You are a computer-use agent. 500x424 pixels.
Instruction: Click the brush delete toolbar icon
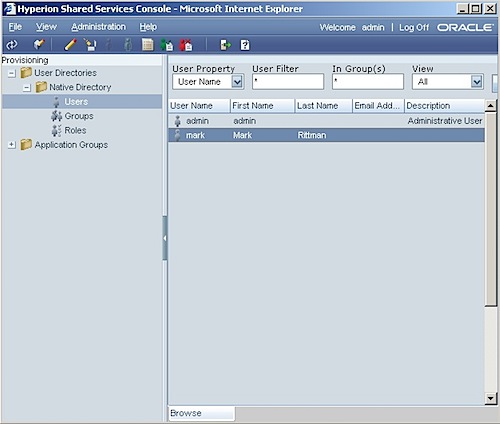pos(90,45)
